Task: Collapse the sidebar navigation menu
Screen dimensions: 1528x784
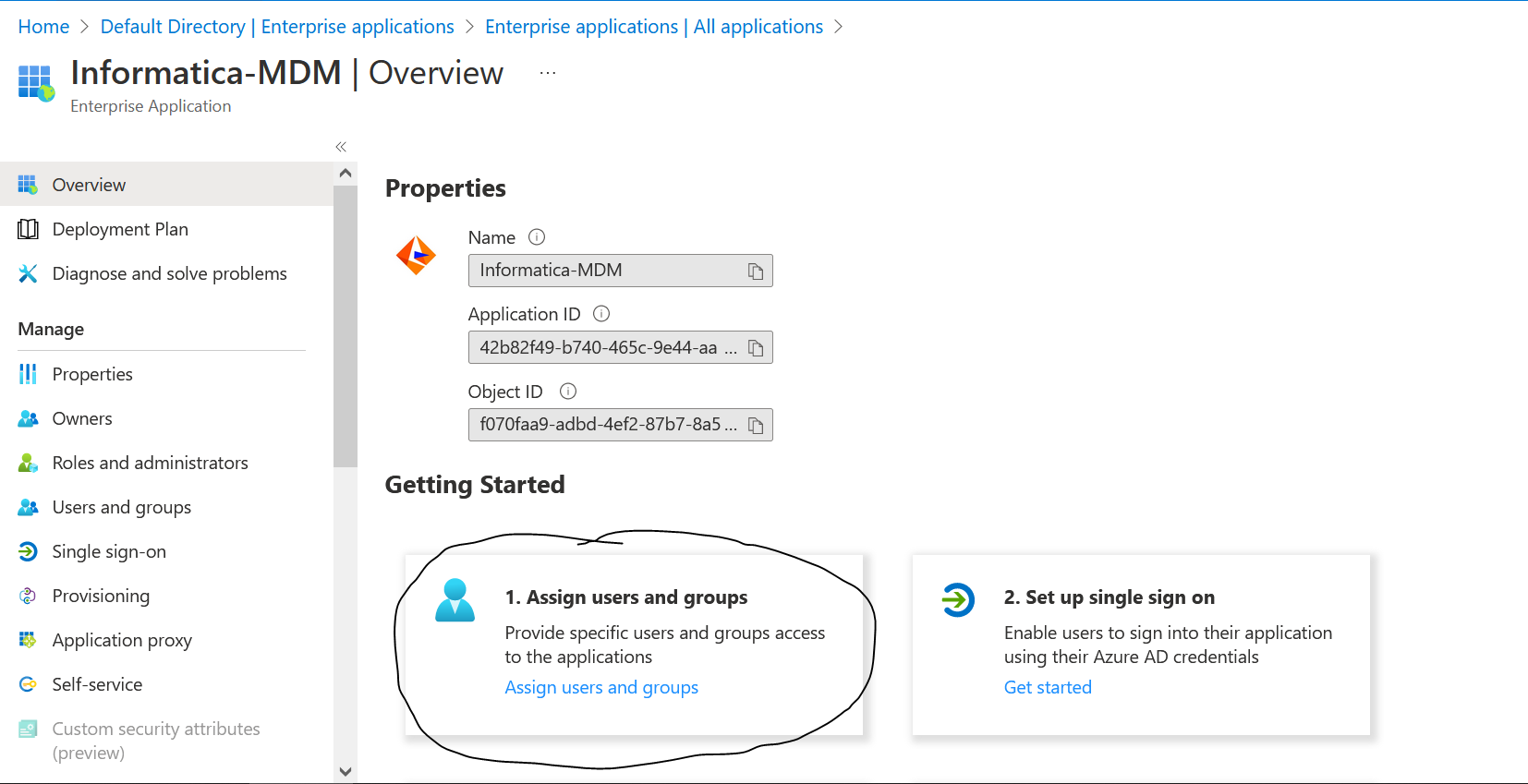Action: tap(341, 147)
